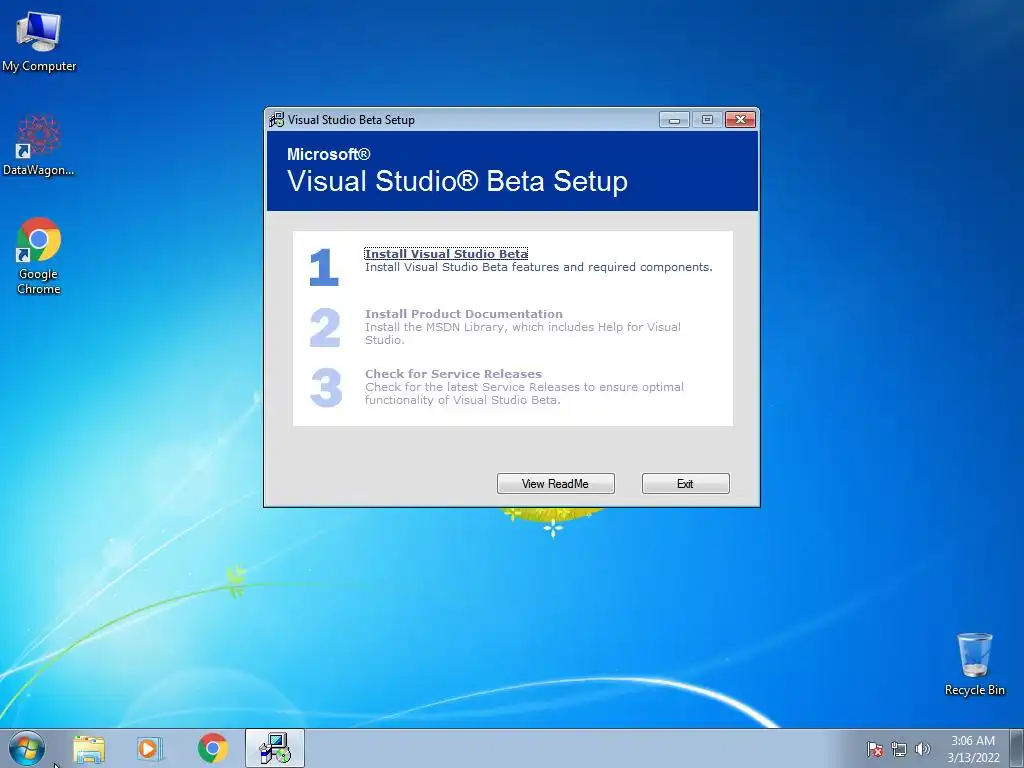Click the setup window title bar icon

(x=277, y=120)
